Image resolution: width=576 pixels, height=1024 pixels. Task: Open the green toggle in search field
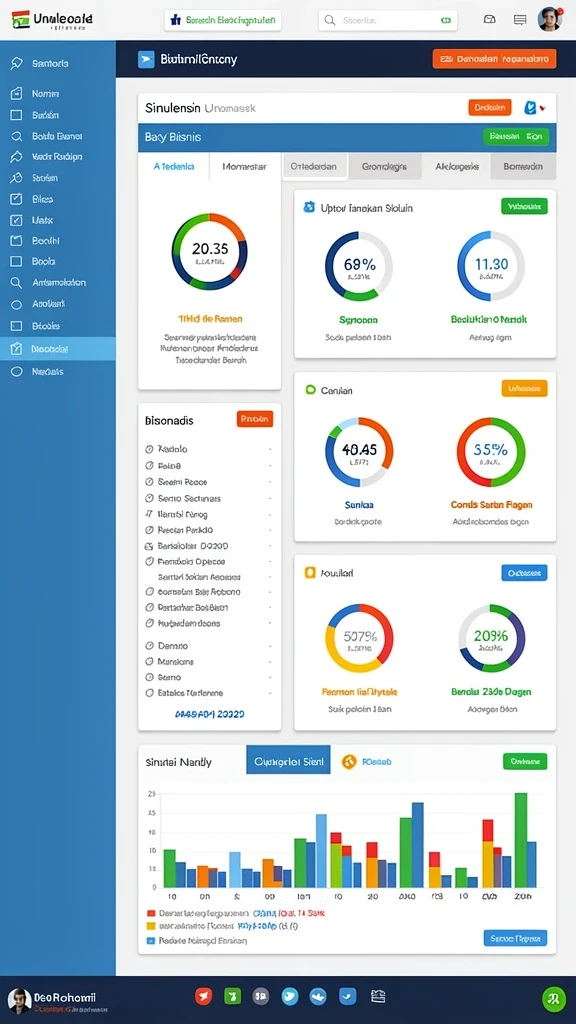pyautogui.click(x=446, y=20)
